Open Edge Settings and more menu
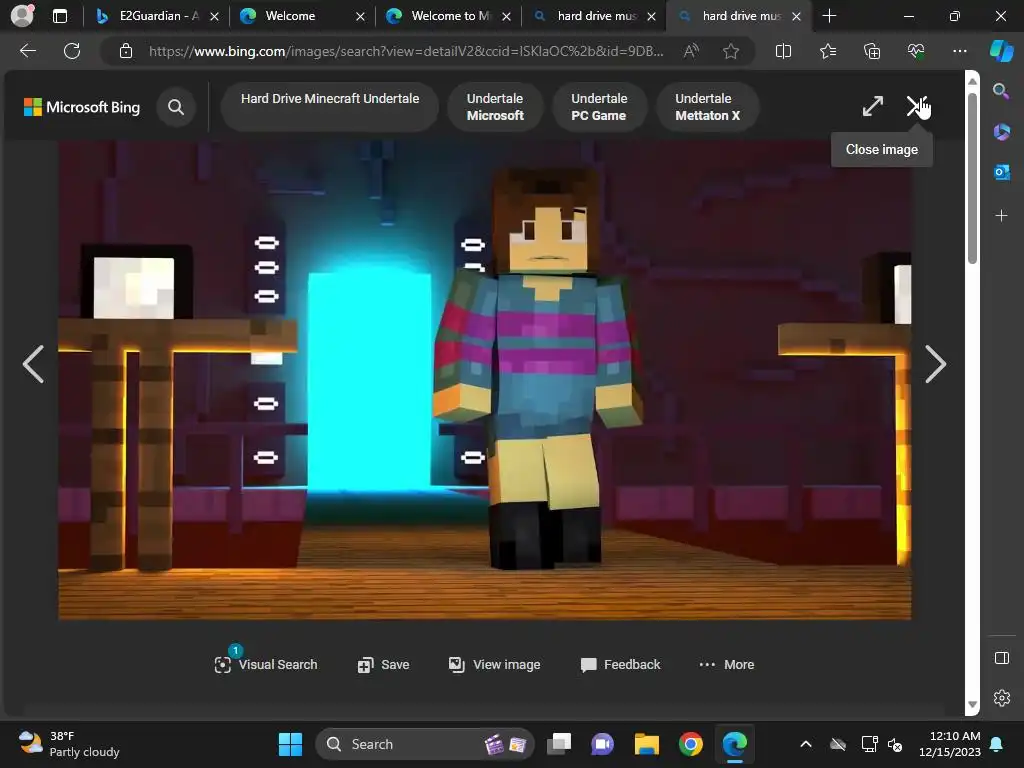Image resolution: width=1024 pixels, height=768 pixels. pyautogui.click(x=959, y=51)
